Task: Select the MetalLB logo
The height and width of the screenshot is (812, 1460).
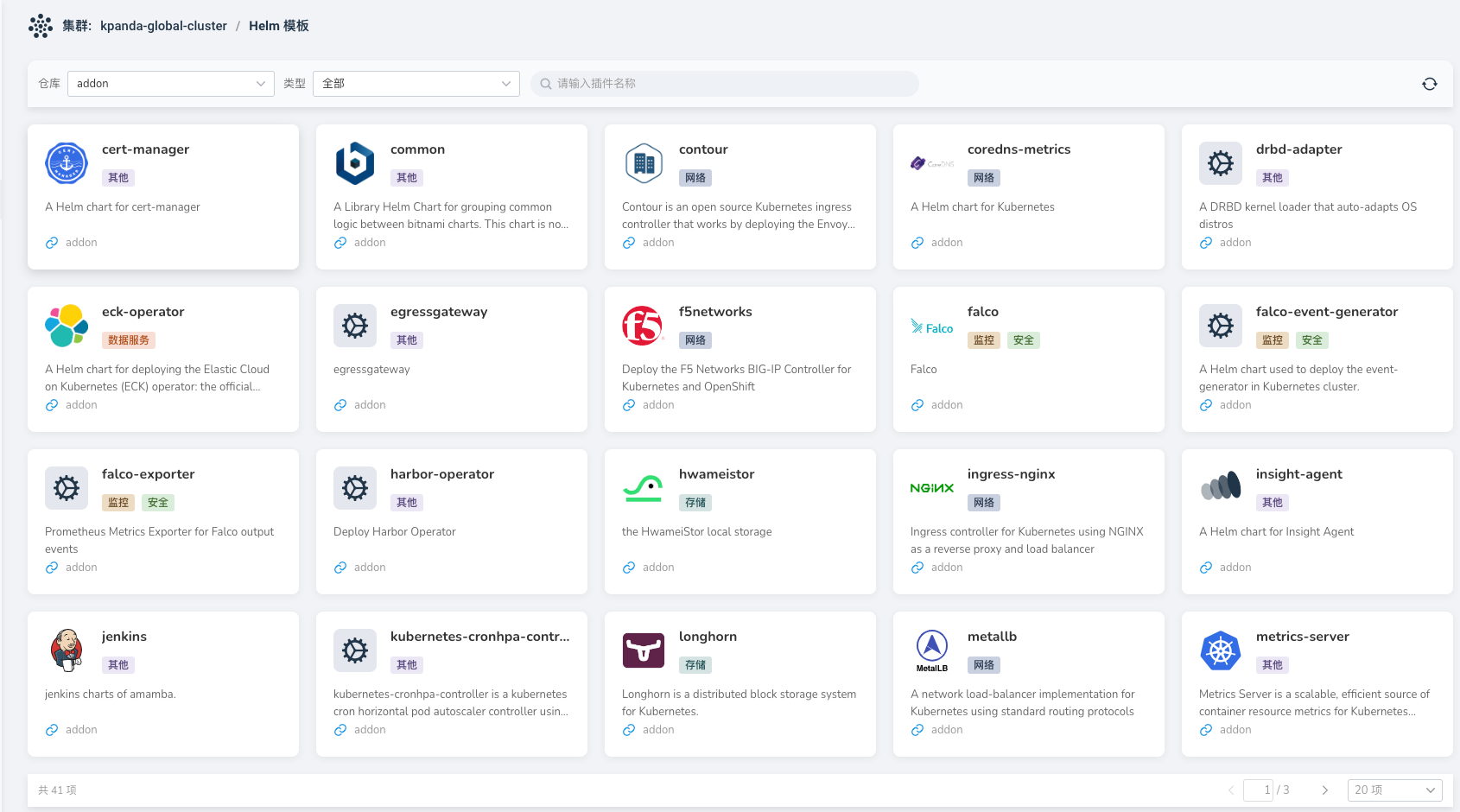Action: click(x=932, y=650)
